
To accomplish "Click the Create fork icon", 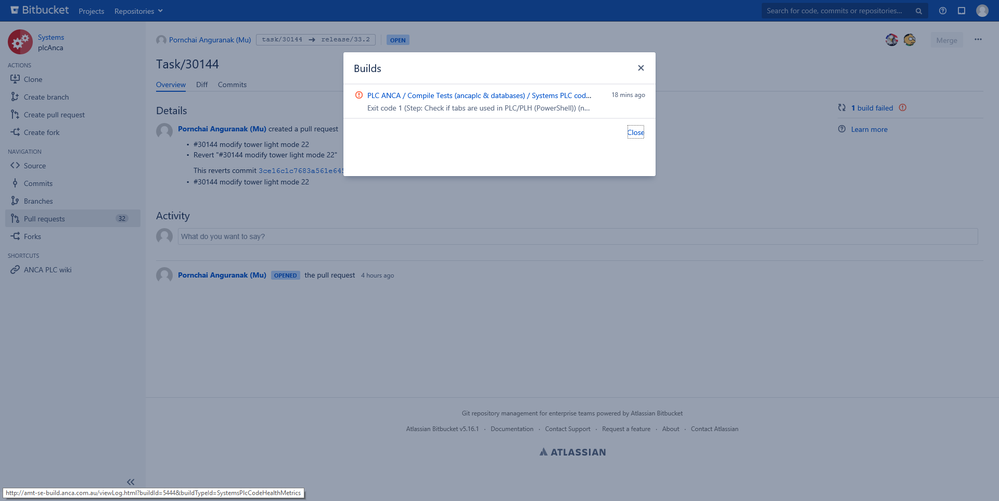I will coord(15,132).
